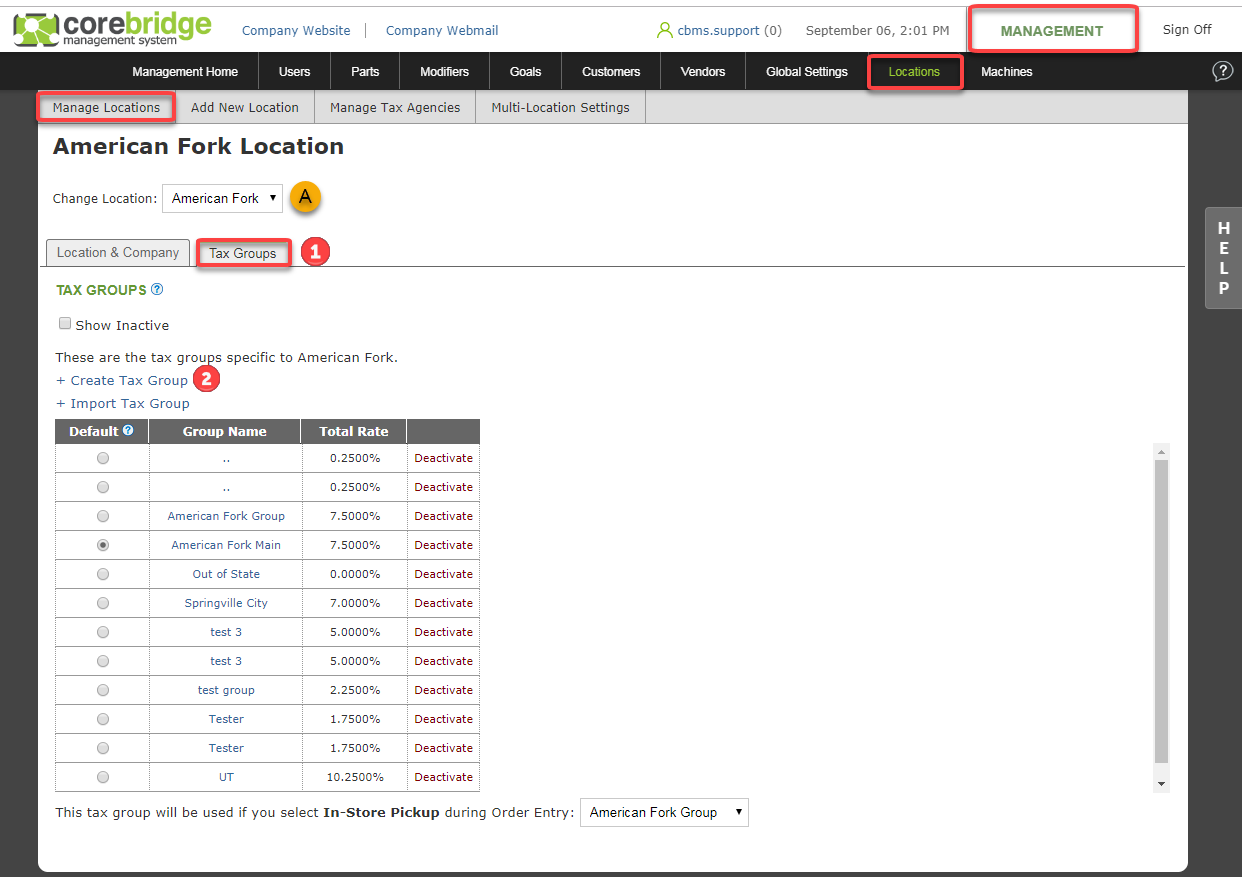Click the Company Website link

[296, 30]
